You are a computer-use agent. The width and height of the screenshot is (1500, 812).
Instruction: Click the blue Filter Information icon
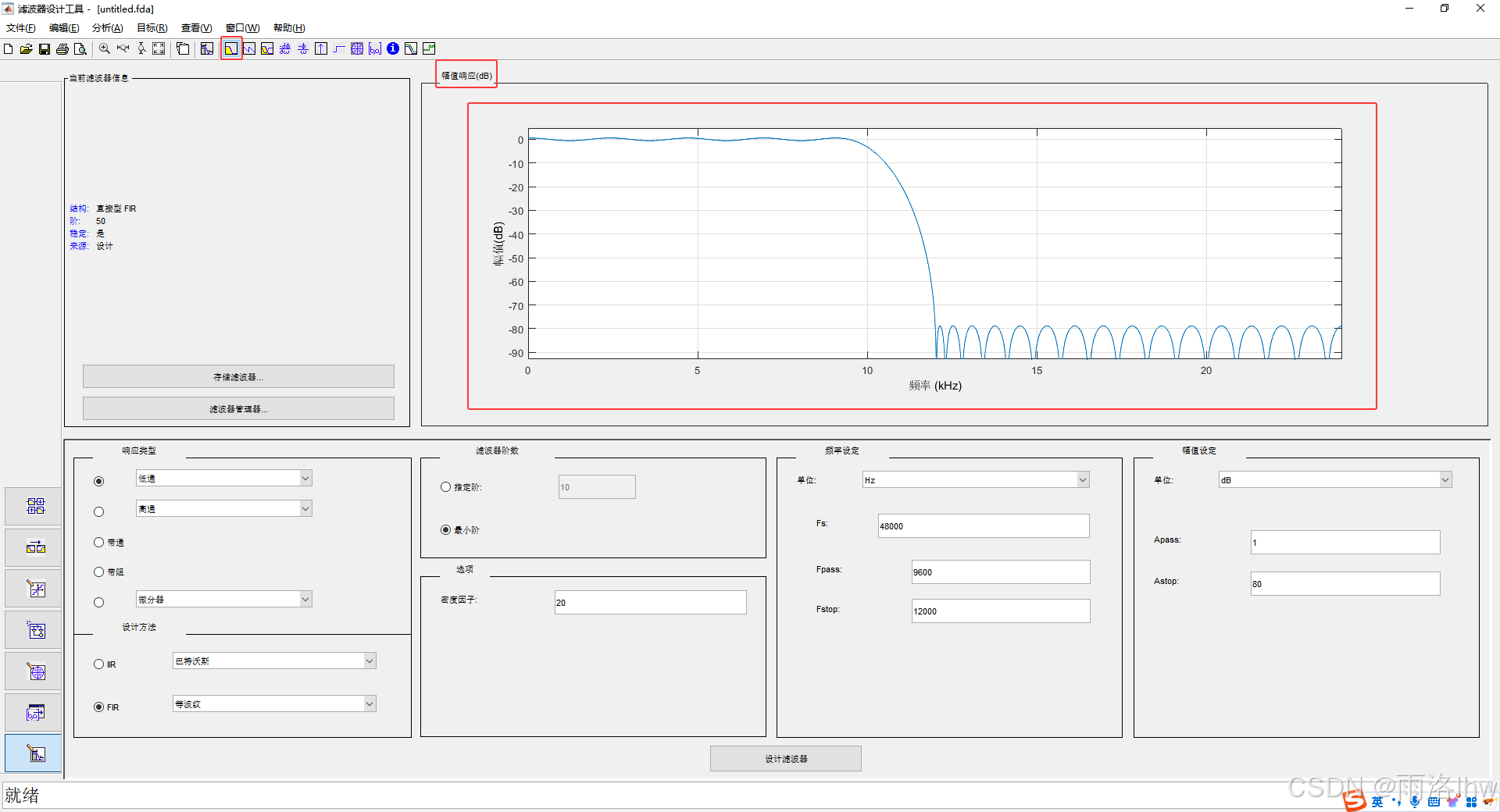click(393, 49)
